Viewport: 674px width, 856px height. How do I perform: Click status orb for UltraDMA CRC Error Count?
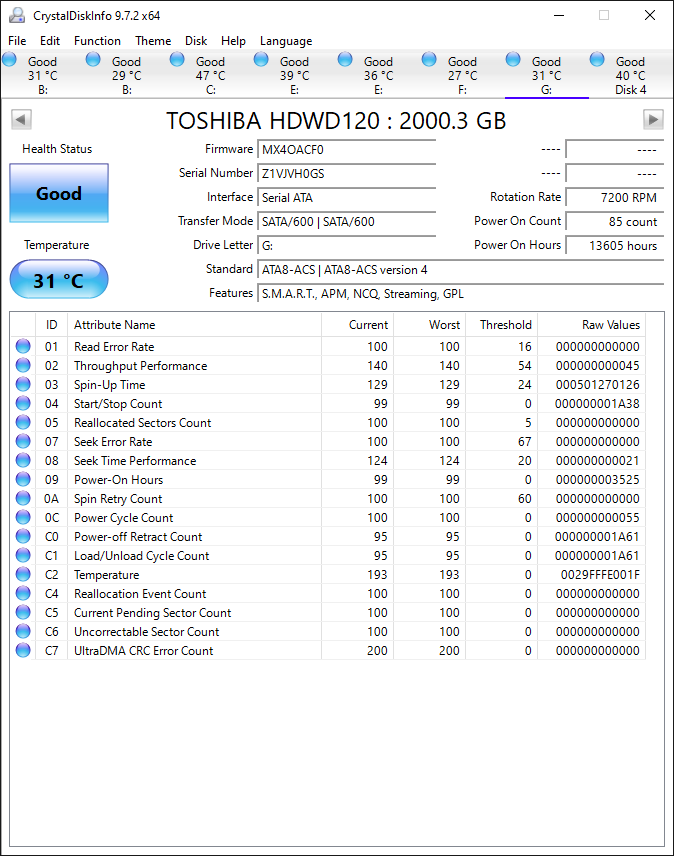coord(23,651)
